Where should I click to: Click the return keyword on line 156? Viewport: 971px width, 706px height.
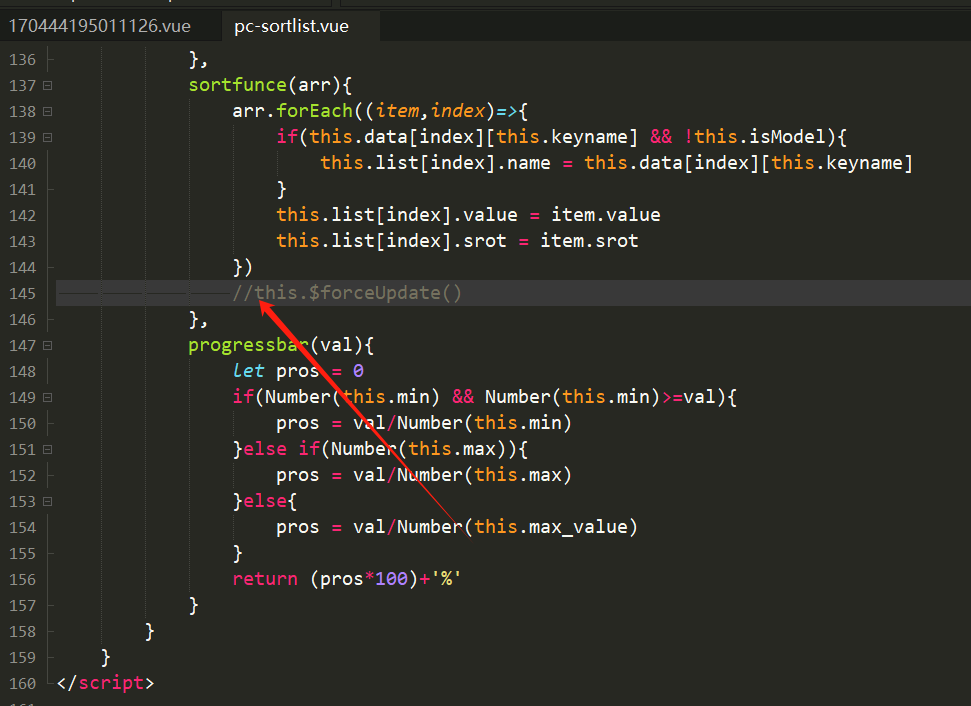point(265,579)
